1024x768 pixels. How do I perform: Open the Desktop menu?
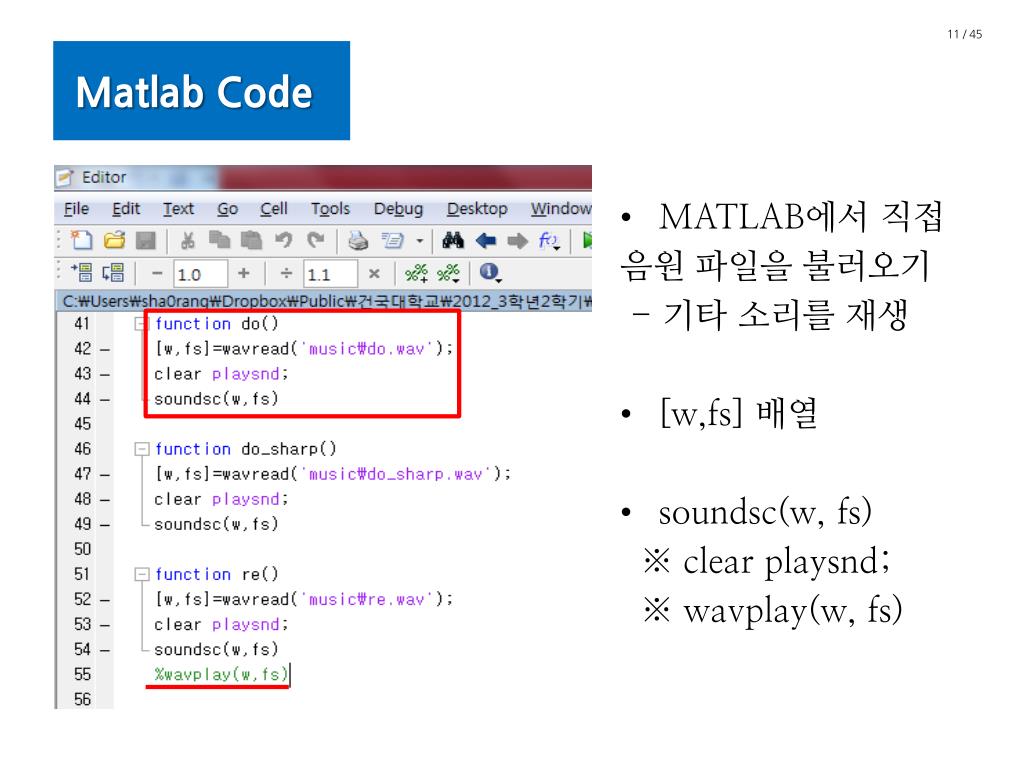(x=477, y=208)
